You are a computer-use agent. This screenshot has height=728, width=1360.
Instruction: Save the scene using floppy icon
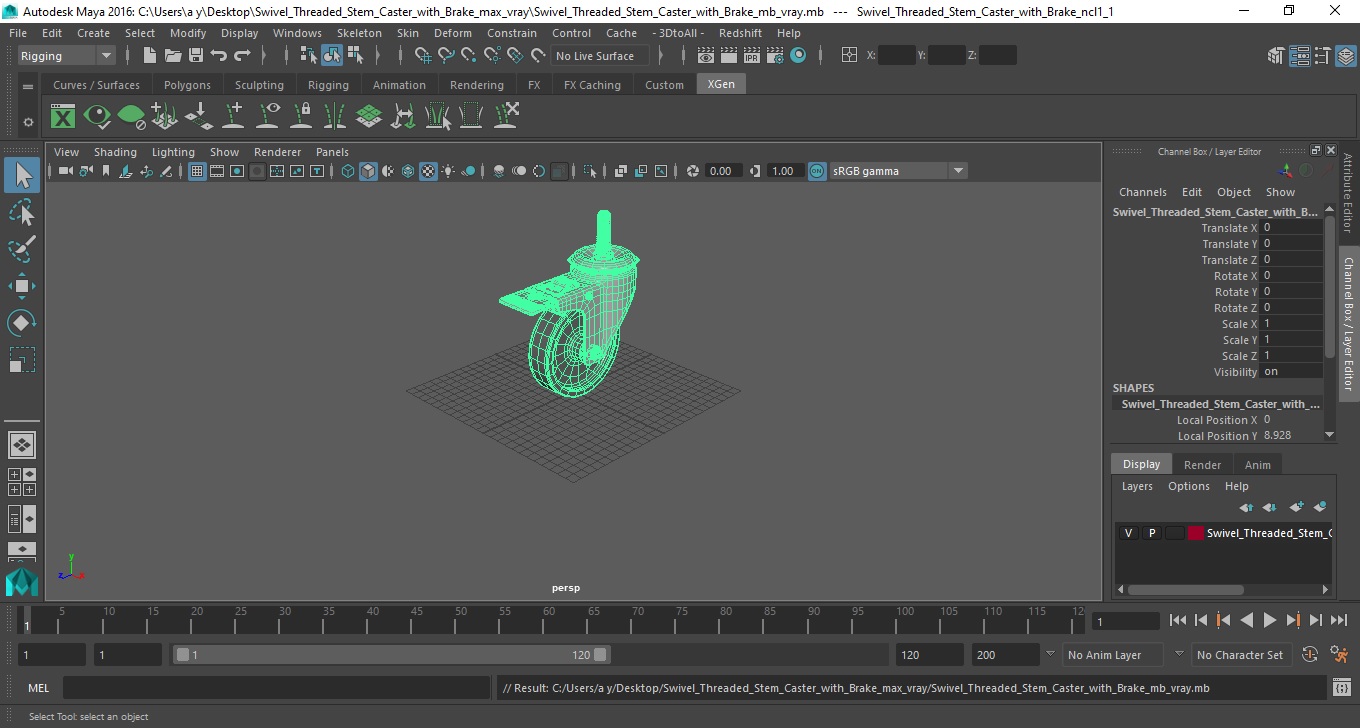pyautogui.click(x=196, y=56)
